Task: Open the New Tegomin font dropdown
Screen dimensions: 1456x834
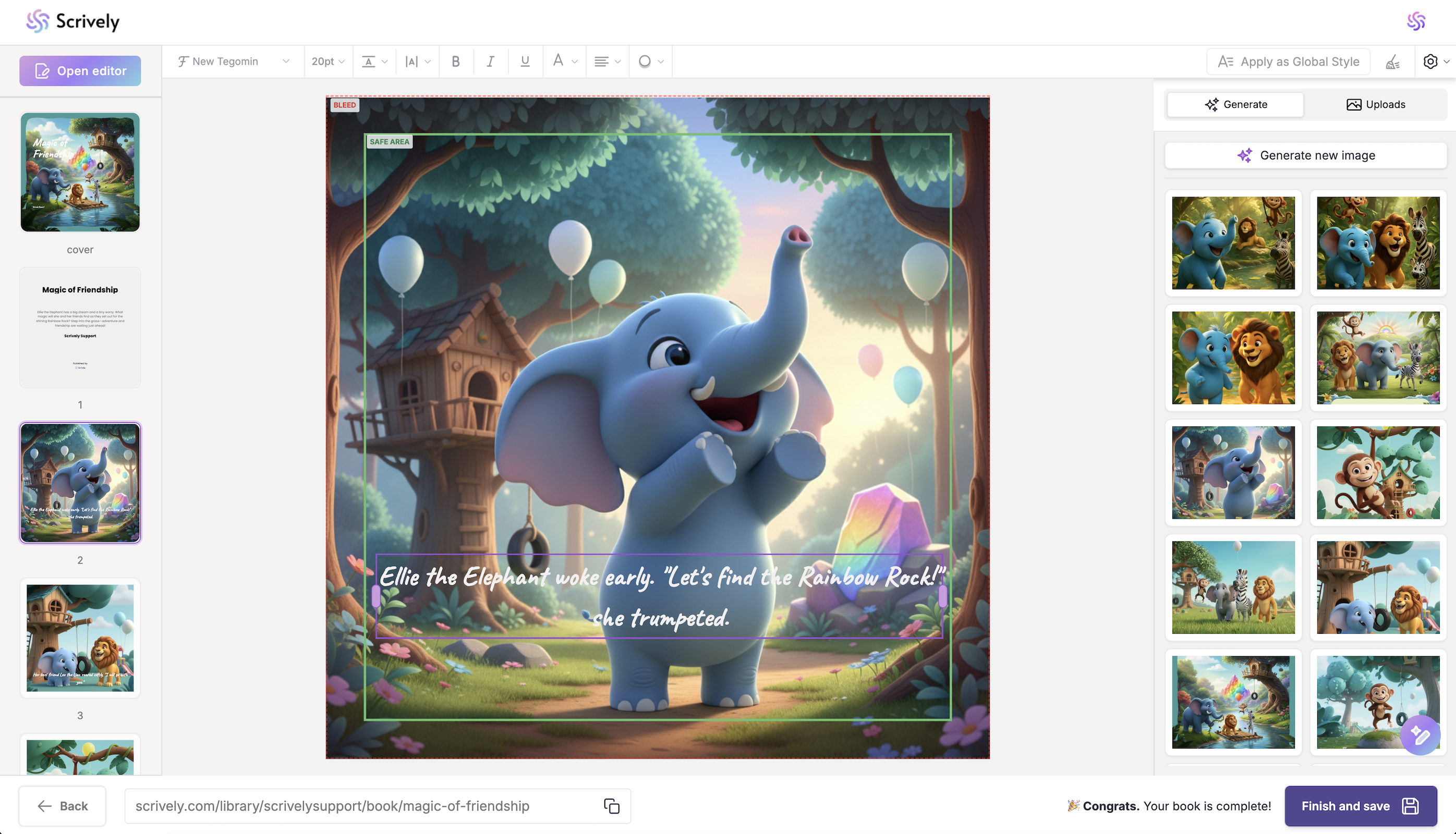Action: point(233,62)
